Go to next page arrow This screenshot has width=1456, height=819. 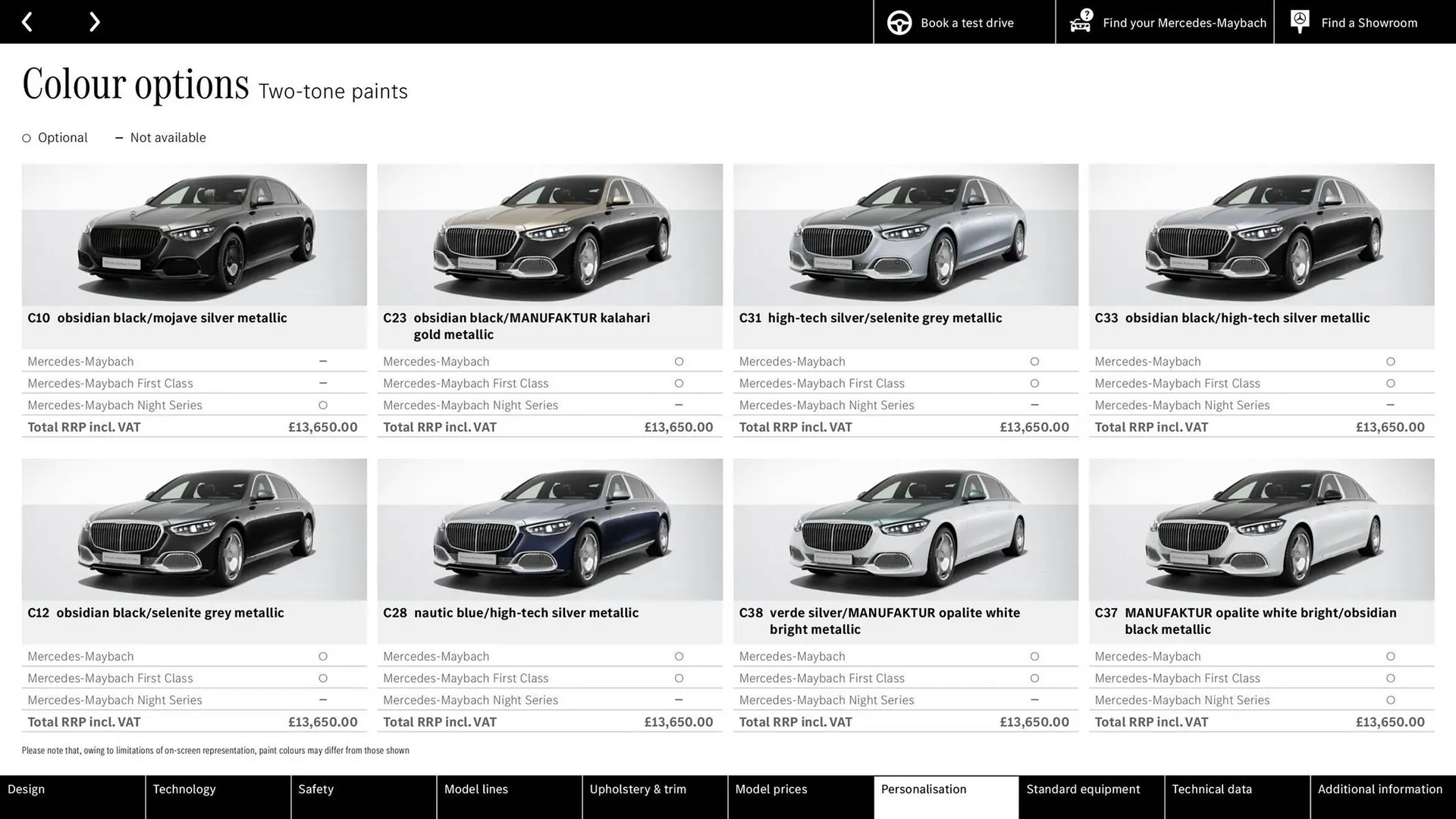click(94, 22)
